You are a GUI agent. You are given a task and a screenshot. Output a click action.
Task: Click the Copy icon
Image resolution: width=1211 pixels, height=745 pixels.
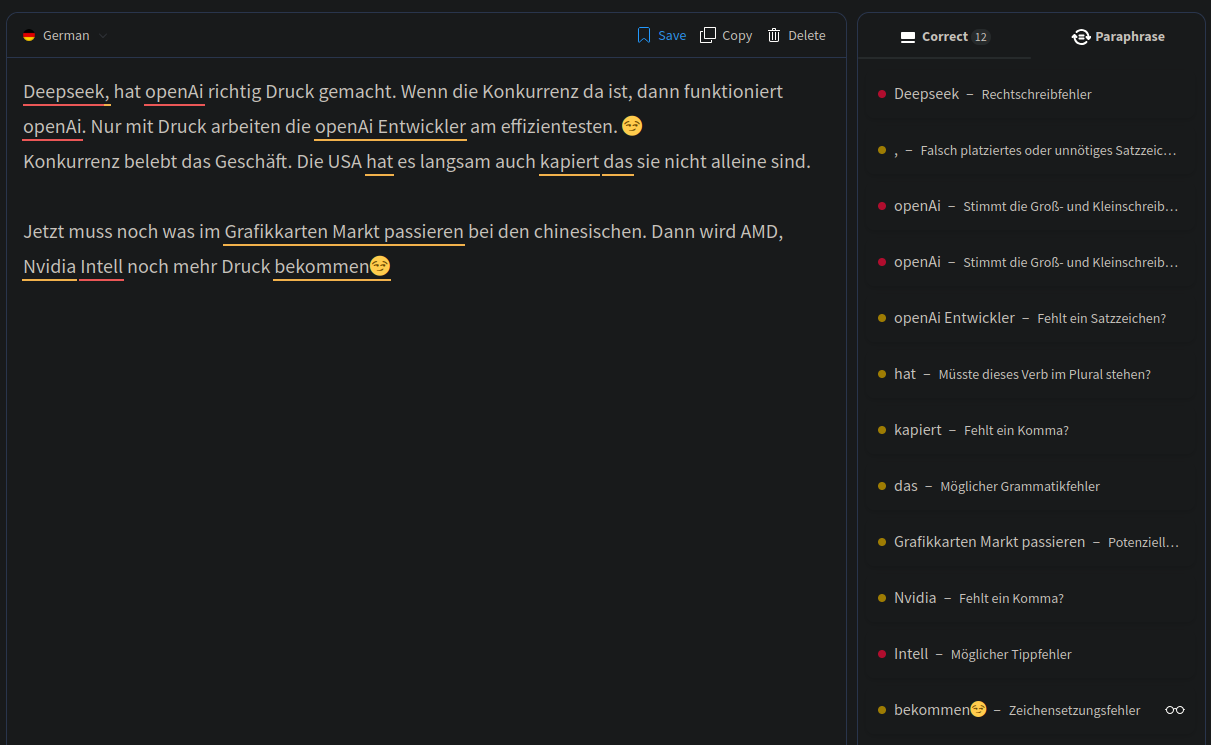click(708, 35)
